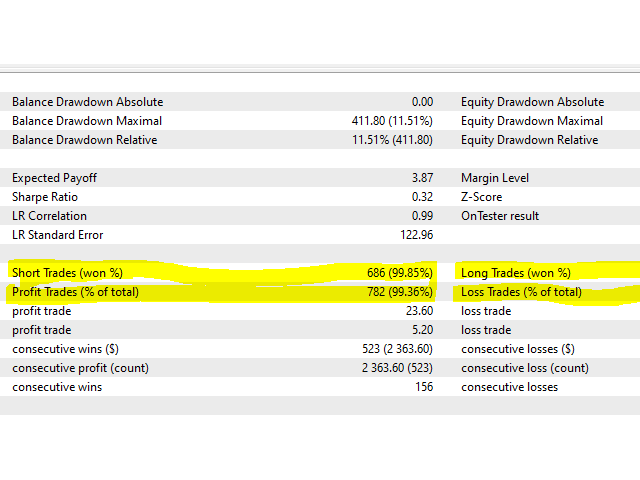This screenshot has width=640, height=480.
Task: Click the highlighted Long Trades (won %) label
Action: tap(515, 273)
